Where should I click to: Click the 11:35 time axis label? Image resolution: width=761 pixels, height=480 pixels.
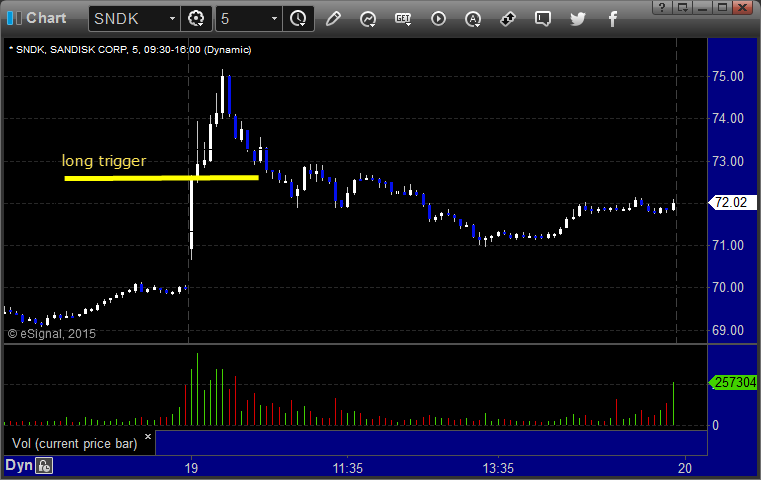347,468
